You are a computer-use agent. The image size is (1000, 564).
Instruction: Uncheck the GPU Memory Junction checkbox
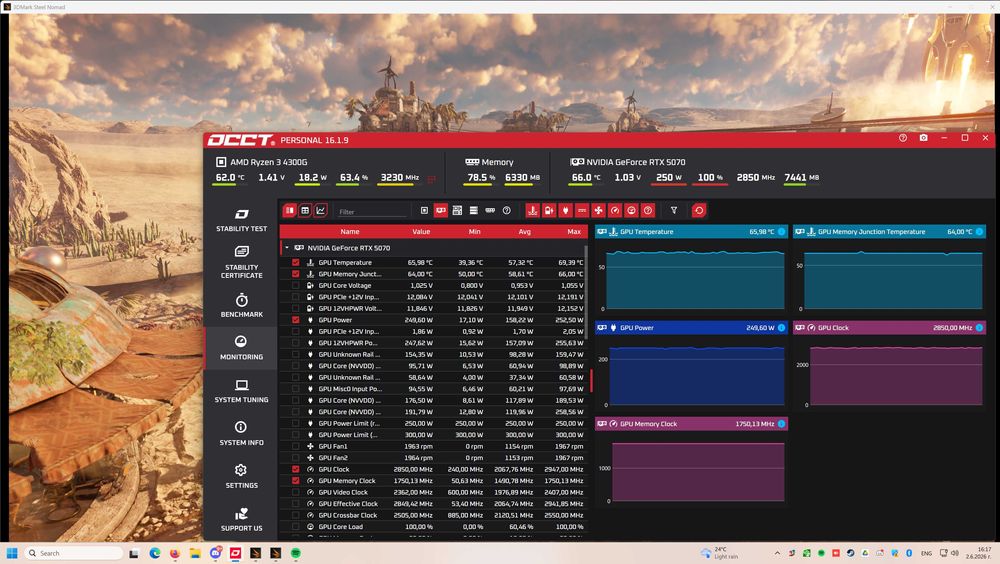tap(295, 274)
